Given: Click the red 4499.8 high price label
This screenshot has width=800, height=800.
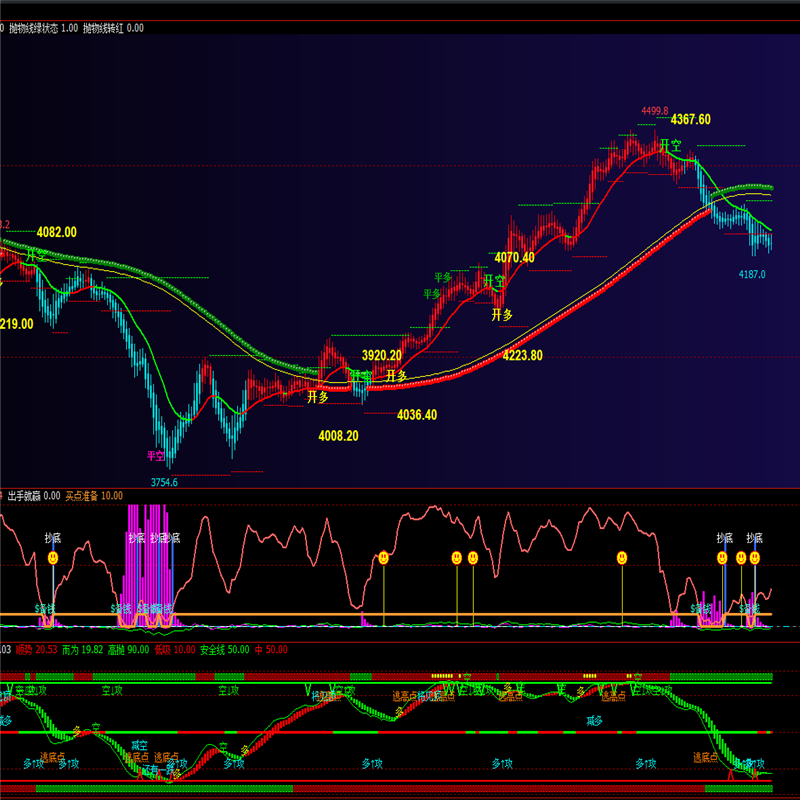Looking at the screenshot, I should tap(655, 111).
